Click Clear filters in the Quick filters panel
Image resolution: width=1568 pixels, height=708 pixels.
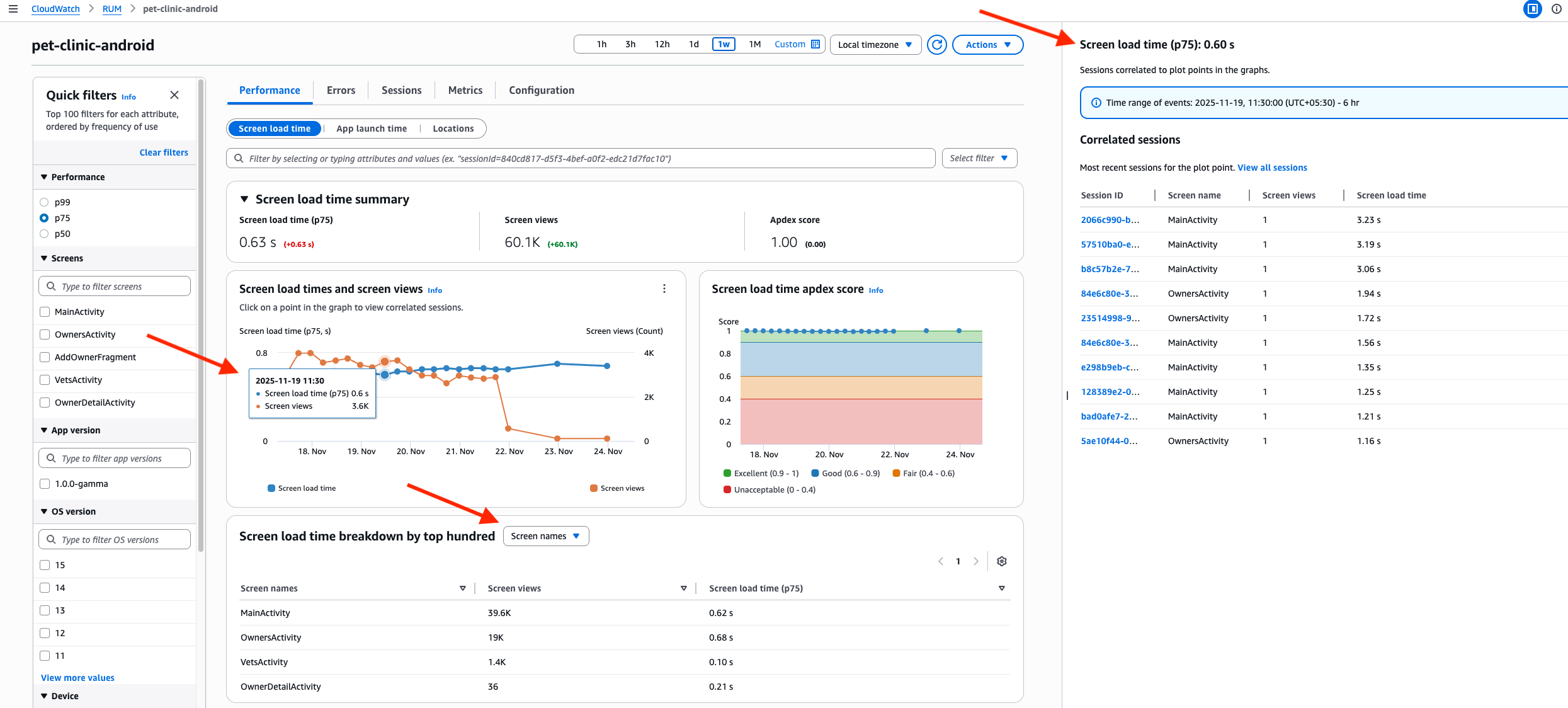coord(163,152)
